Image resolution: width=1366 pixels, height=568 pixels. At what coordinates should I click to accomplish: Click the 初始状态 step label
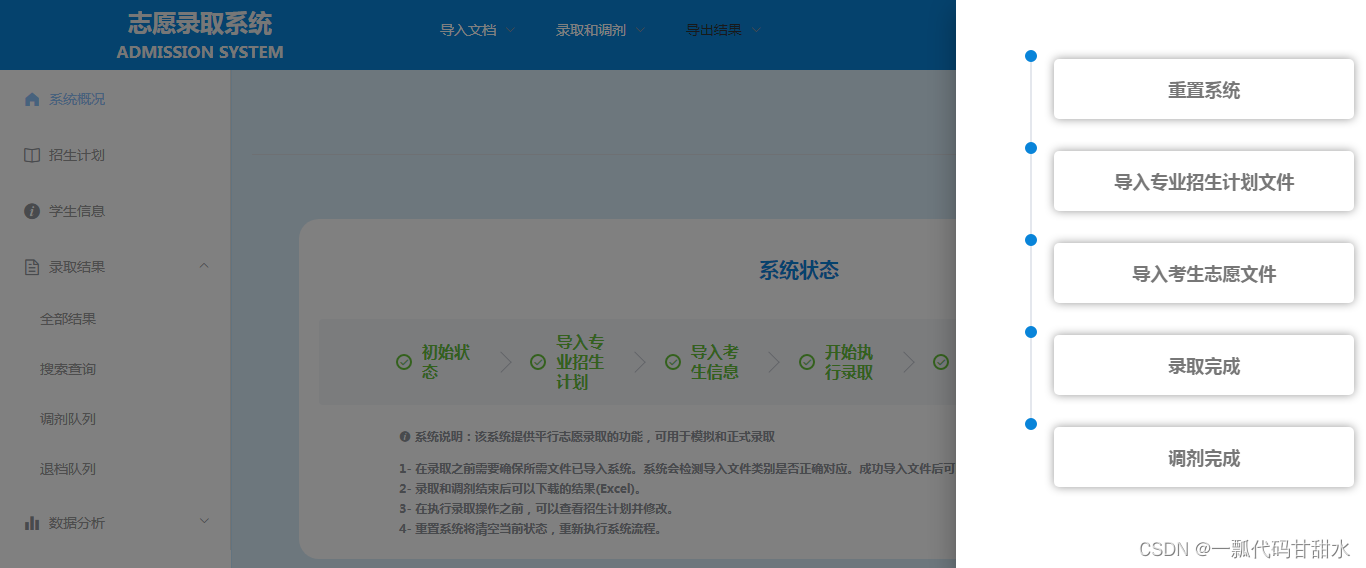pyautogui.click(x=445, y=362)
